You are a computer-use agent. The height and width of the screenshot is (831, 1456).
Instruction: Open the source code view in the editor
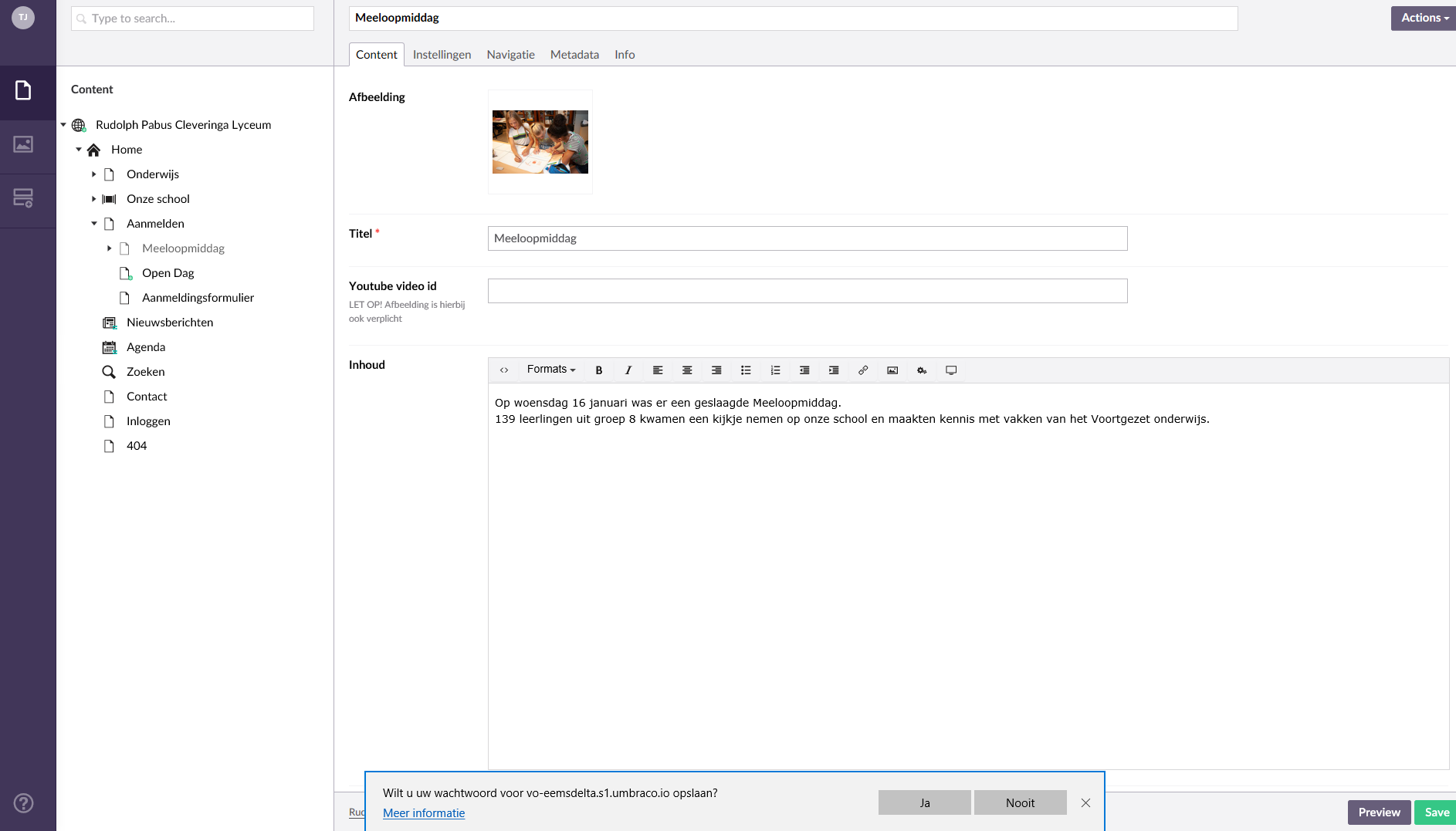coord(504,370)
